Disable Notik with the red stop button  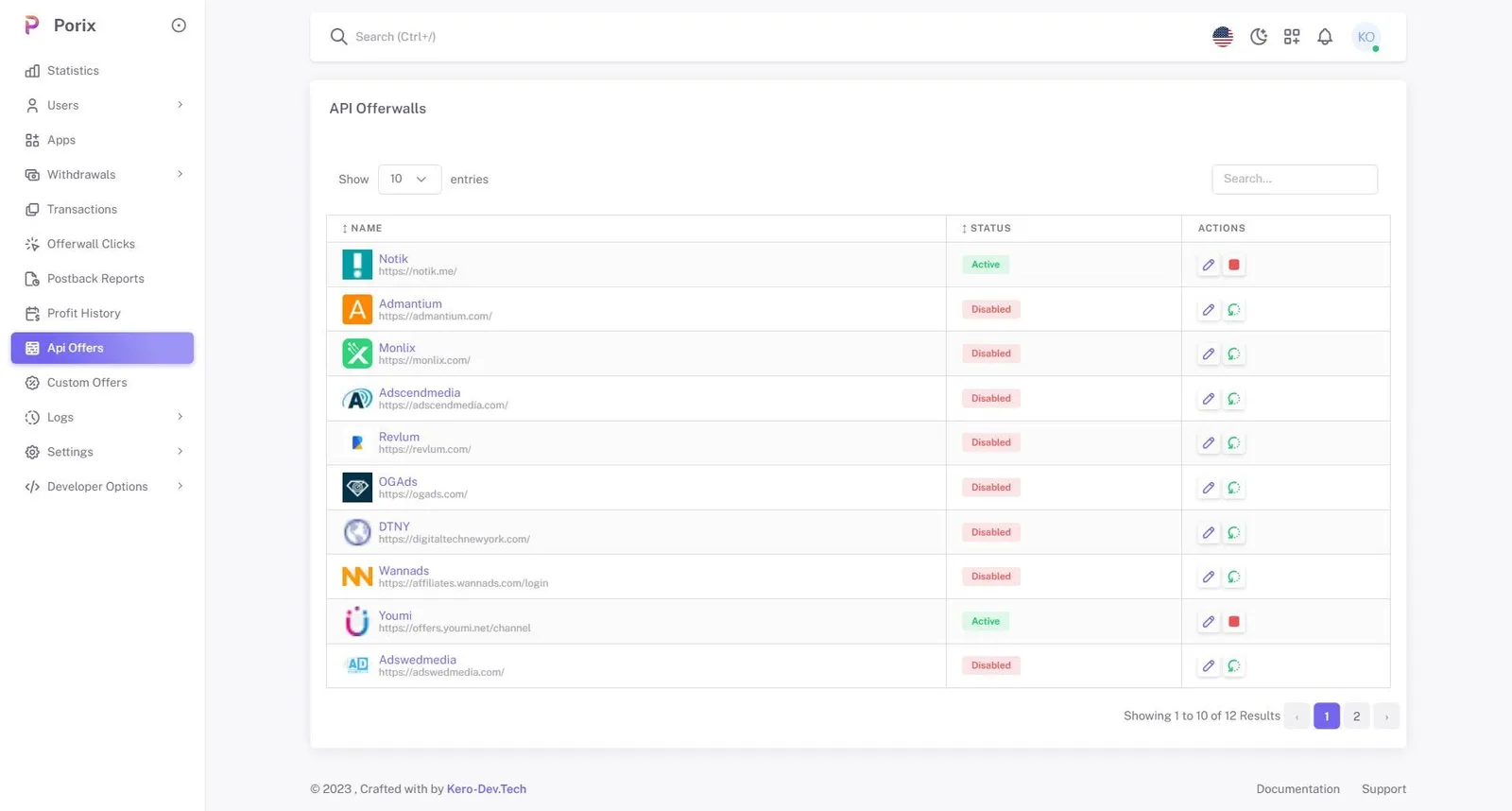(x=1234, y=265)
